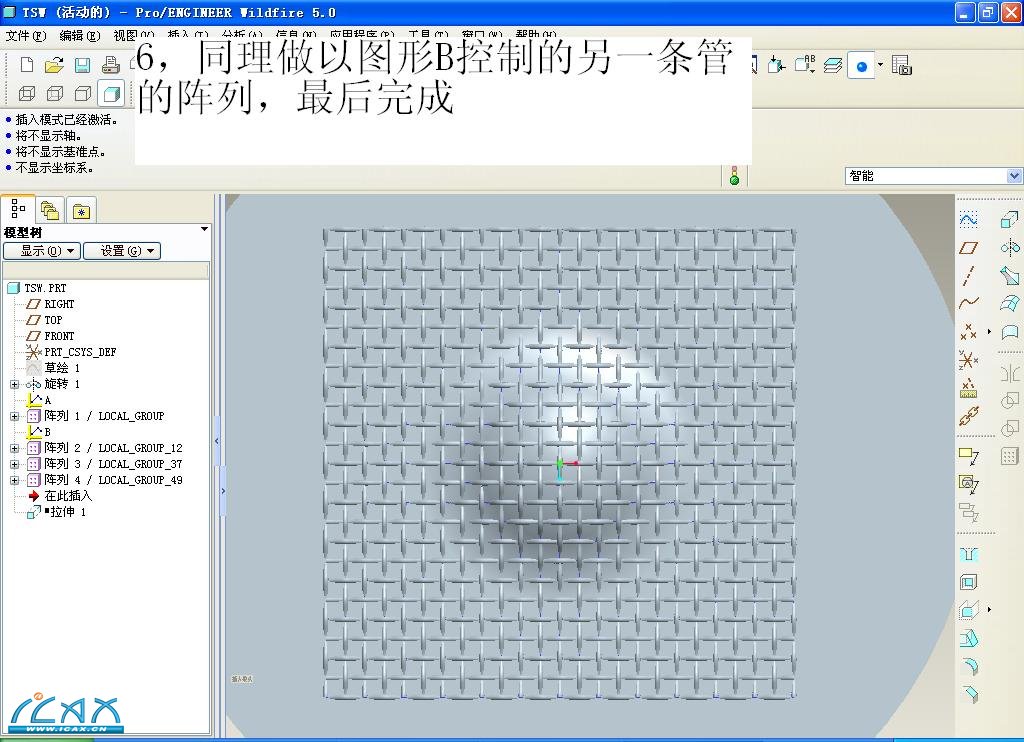Click the draft tool icon
Viewport: 1024px width, 742px height.
[968, 637]
